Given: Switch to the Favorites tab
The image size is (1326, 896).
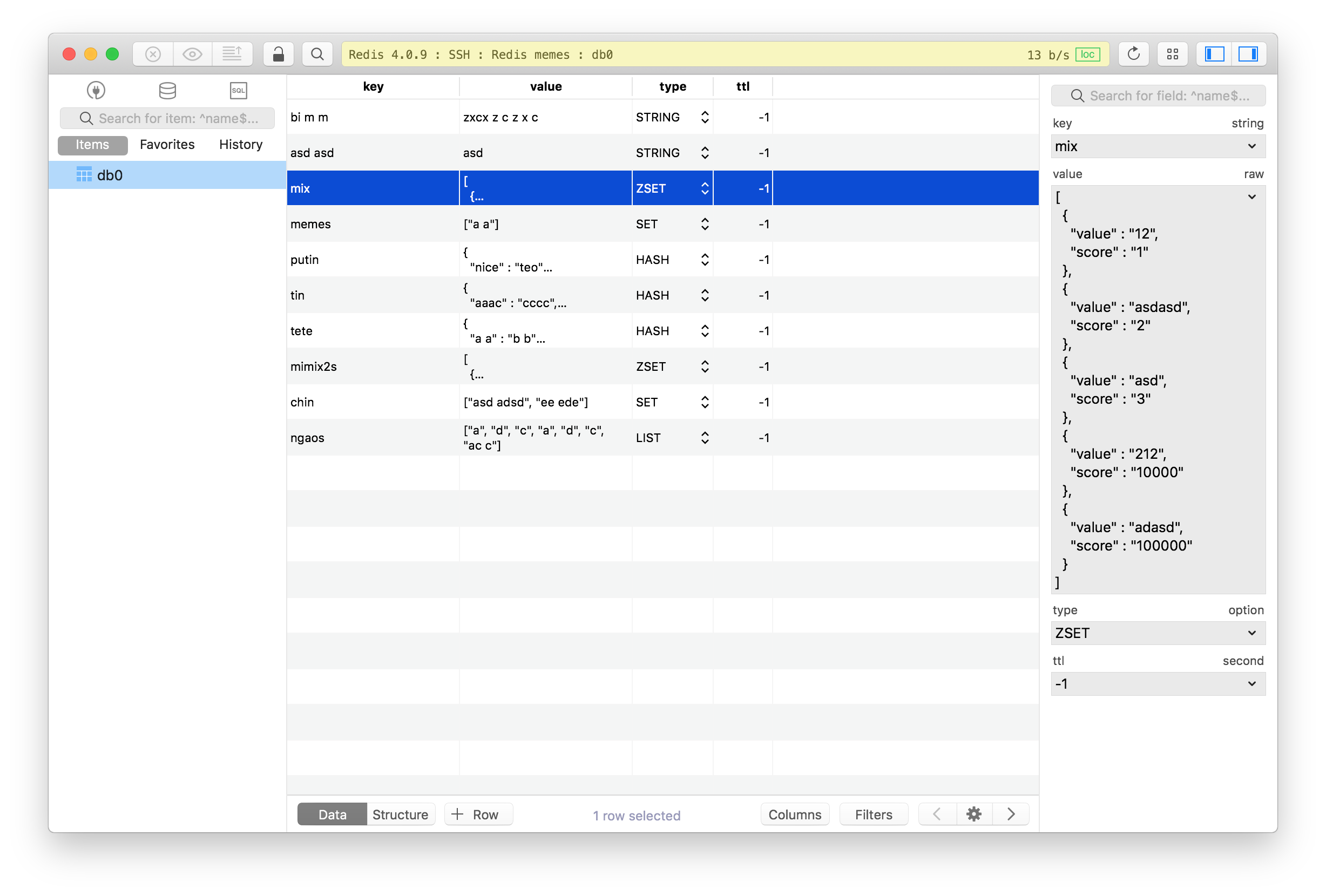Looking at the screenshot, I should click(167, 144).
